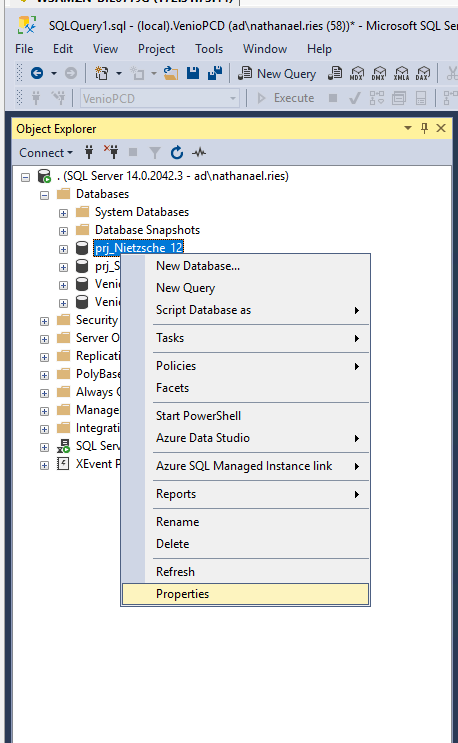Click the Save disk icon
Screen dimensions: 458x743
point(193,73)
